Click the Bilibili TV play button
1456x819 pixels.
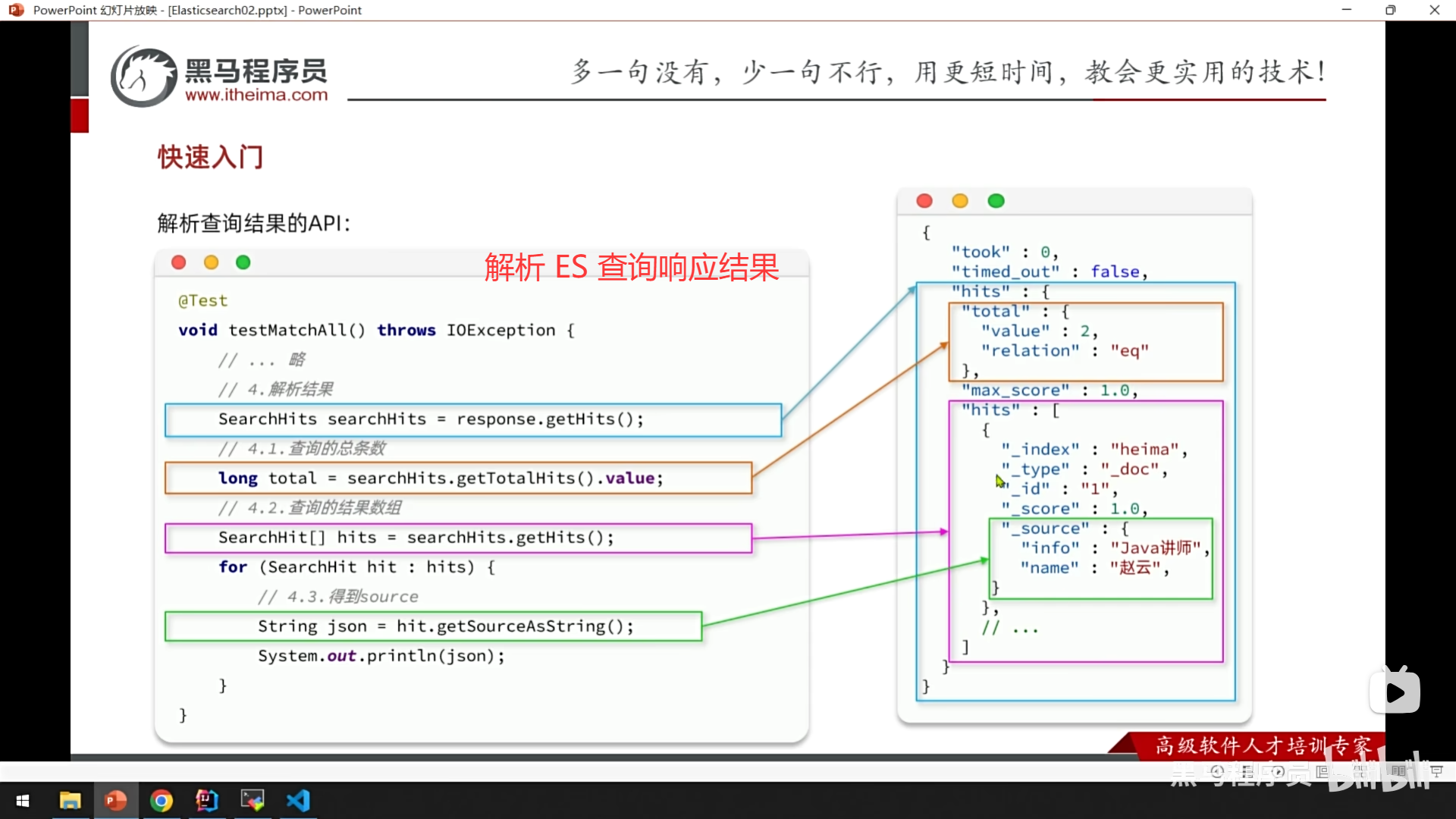(x=1395, y=692)
